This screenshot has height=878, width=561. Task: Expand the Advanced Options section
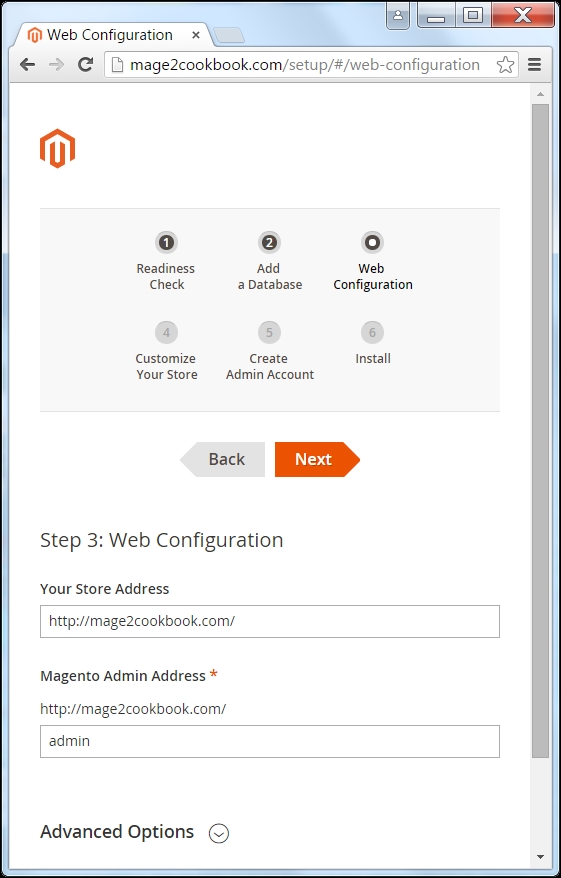219,833
